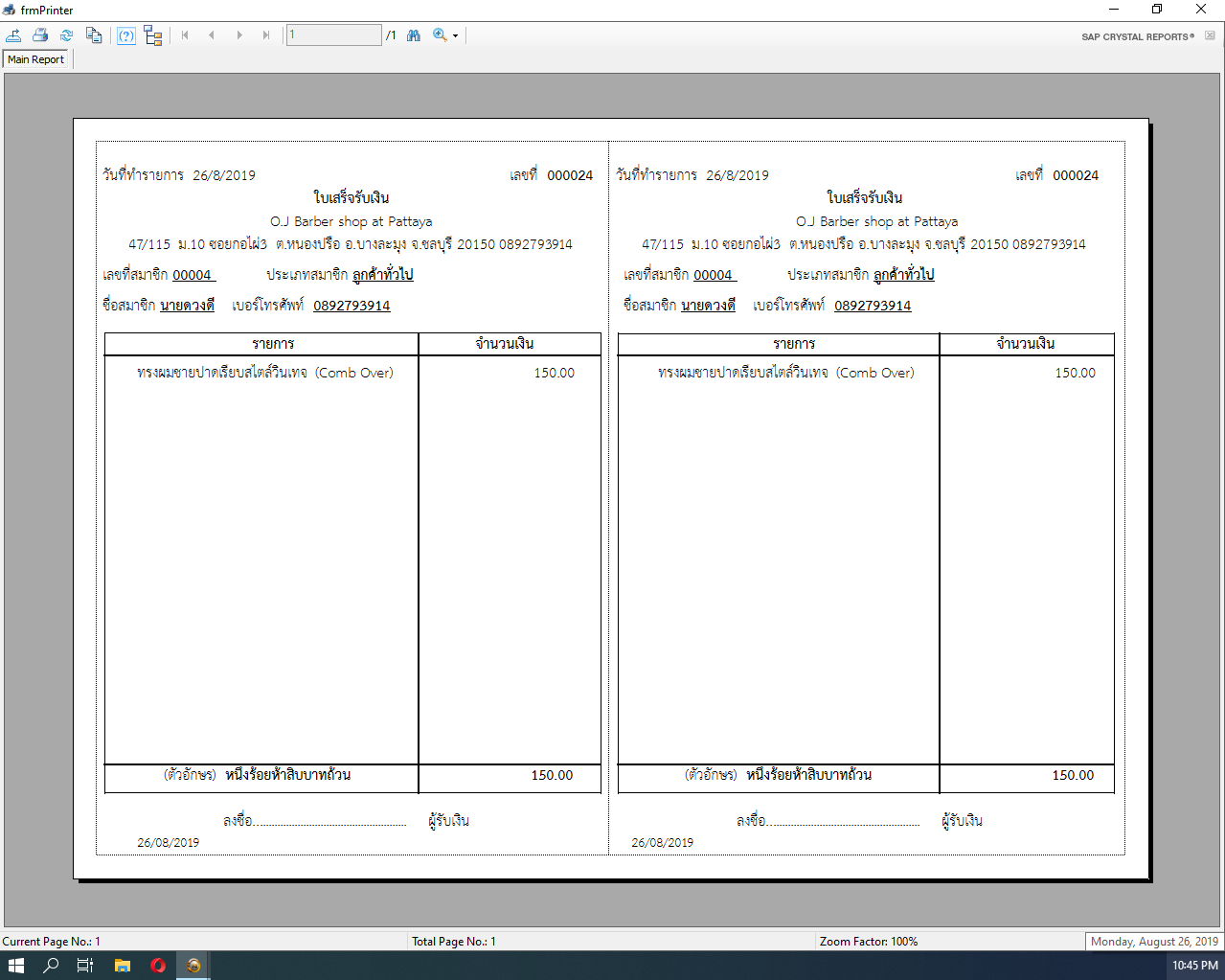Click the Copy icon in toolbar
Viewport: 1225px width, 980px height.
click(94, 35)
